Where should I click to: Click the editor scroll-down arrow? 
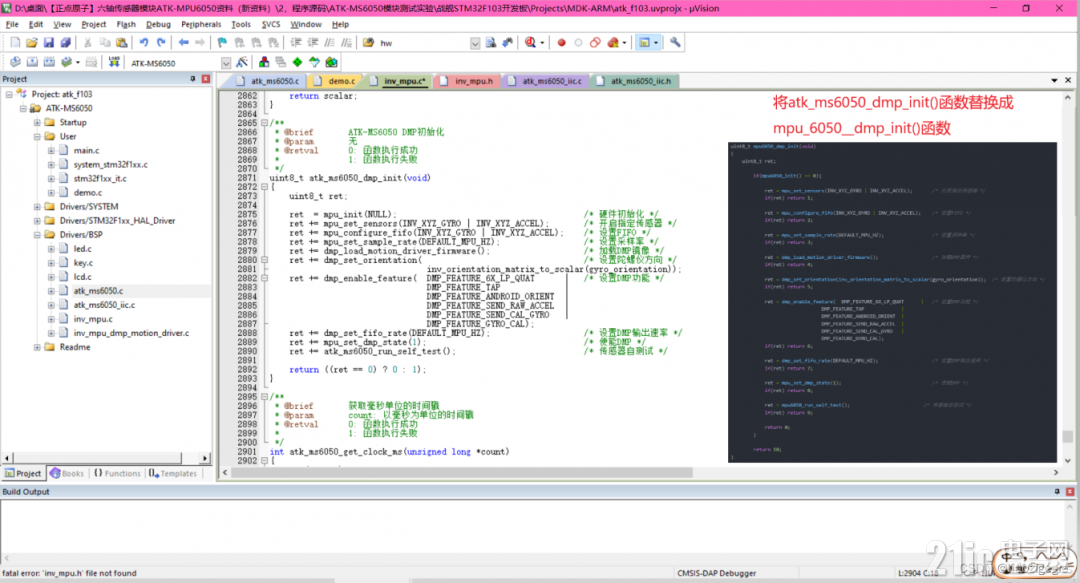pos(1068,461)
